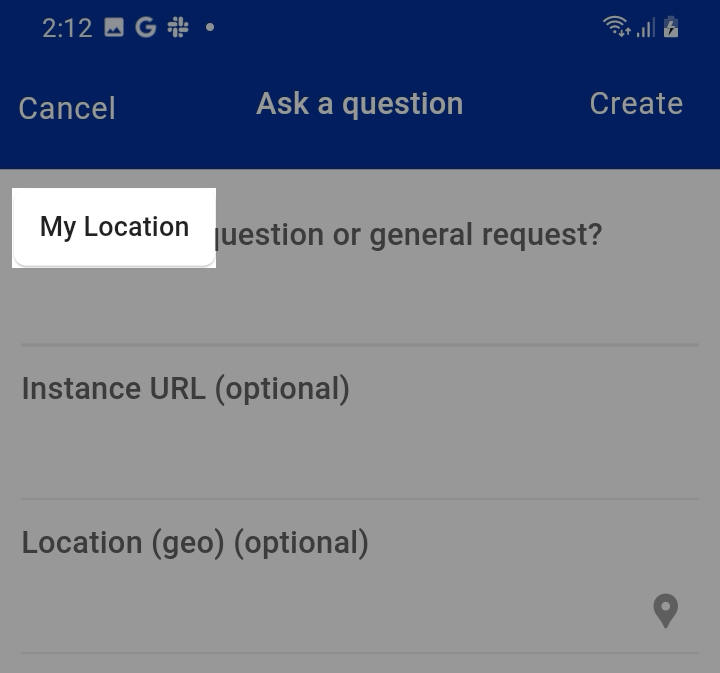Viewport: 720px width, 673px height.
Task: Tap the image notification icon in status bar
Action: (114, 28)
